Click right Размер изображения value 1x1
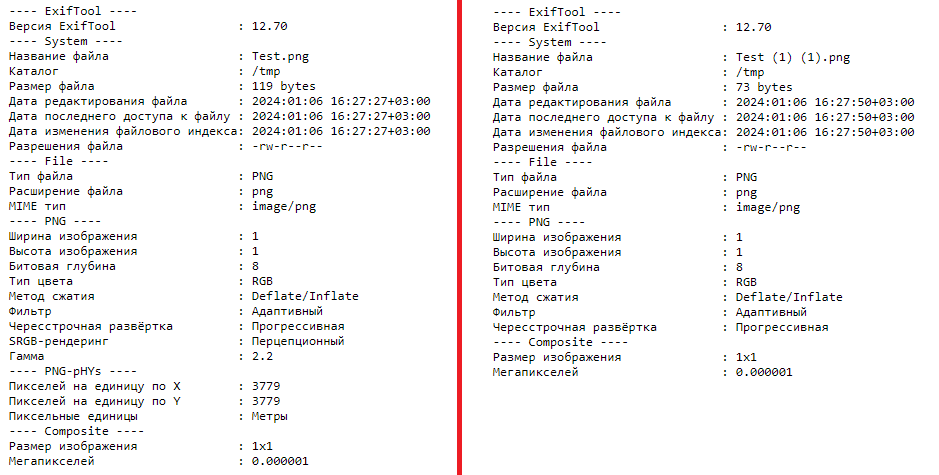 746,358
